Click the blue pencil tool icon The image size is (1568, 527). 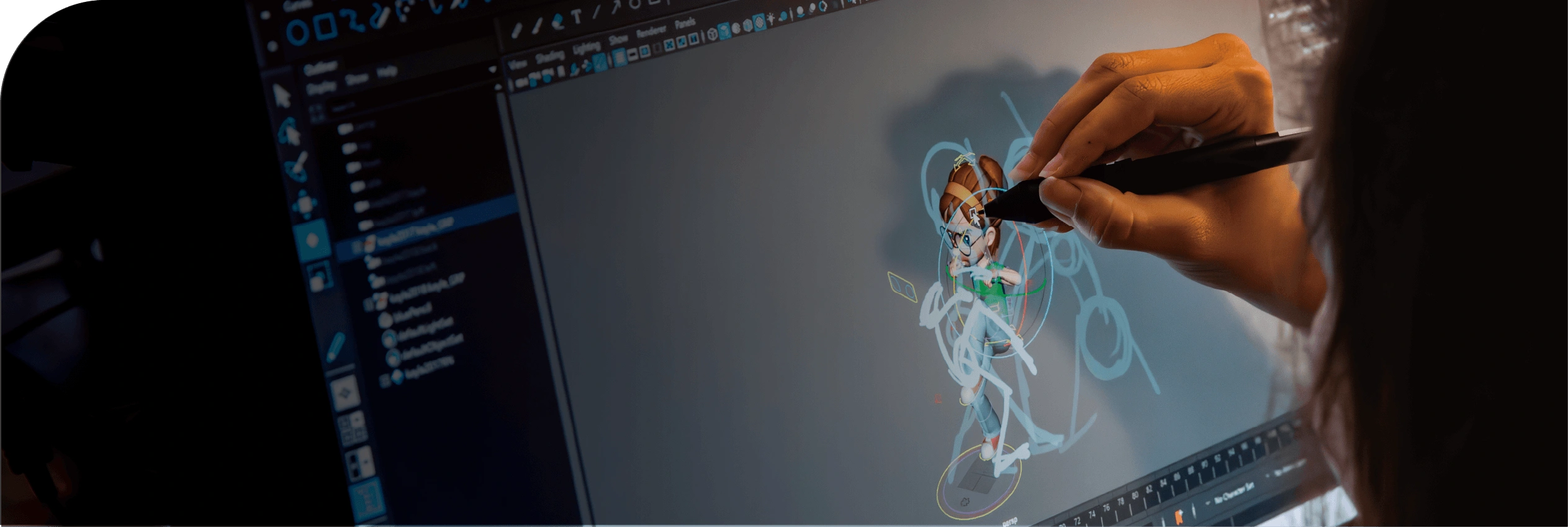(x=335, y=346)
